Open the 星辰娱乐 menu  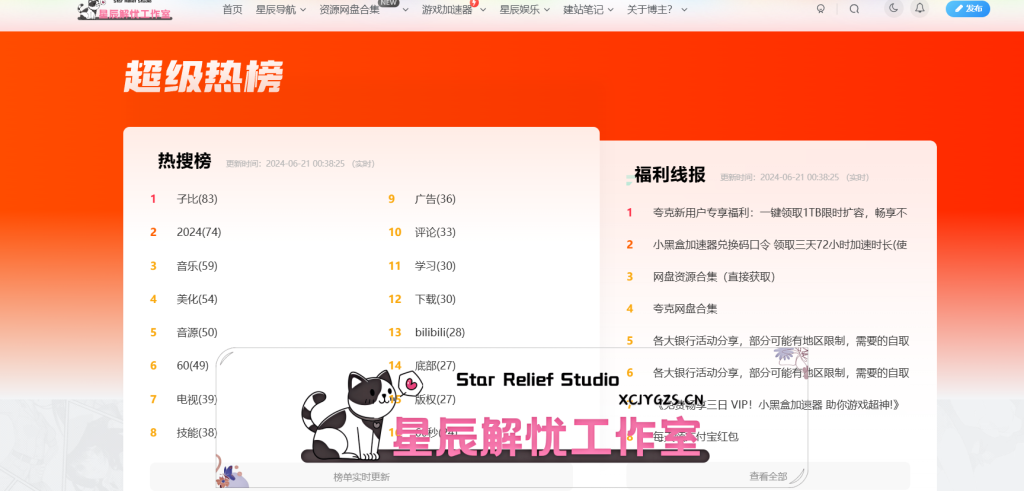[x=524, y=10]
